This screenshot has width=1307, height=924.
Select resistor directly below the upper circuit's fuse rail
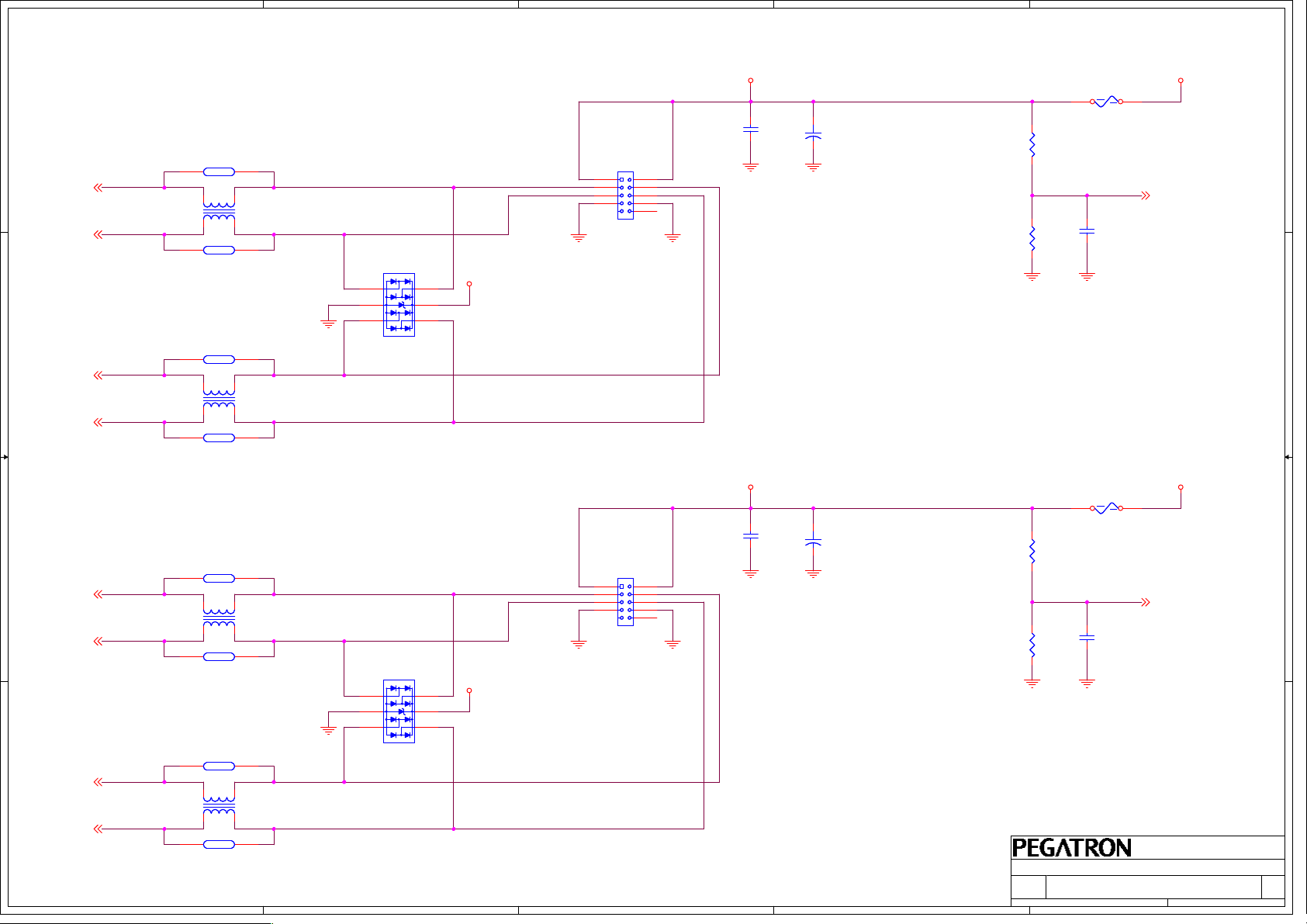click(x=1032, y=145)
